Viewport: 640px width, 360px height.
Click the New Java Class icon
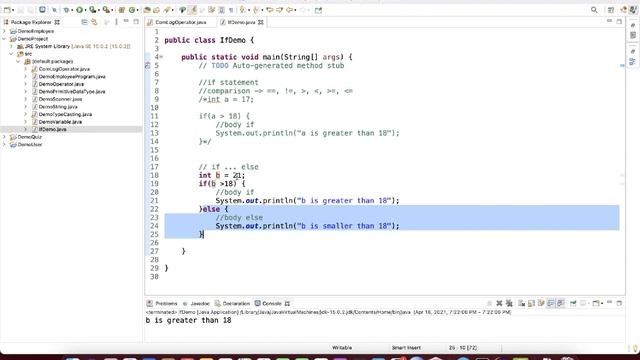[132, 10]
